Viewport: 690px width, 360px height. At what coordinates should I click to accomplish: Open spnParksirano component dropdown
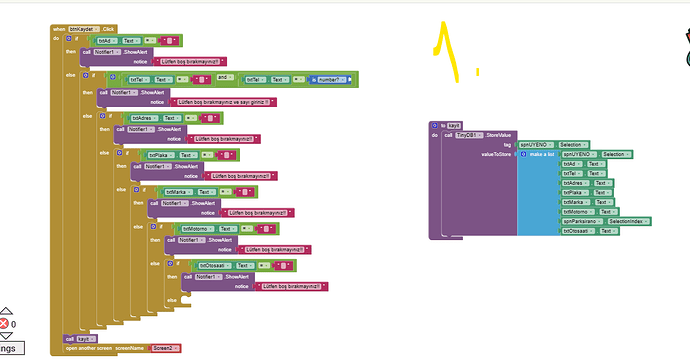599,221
